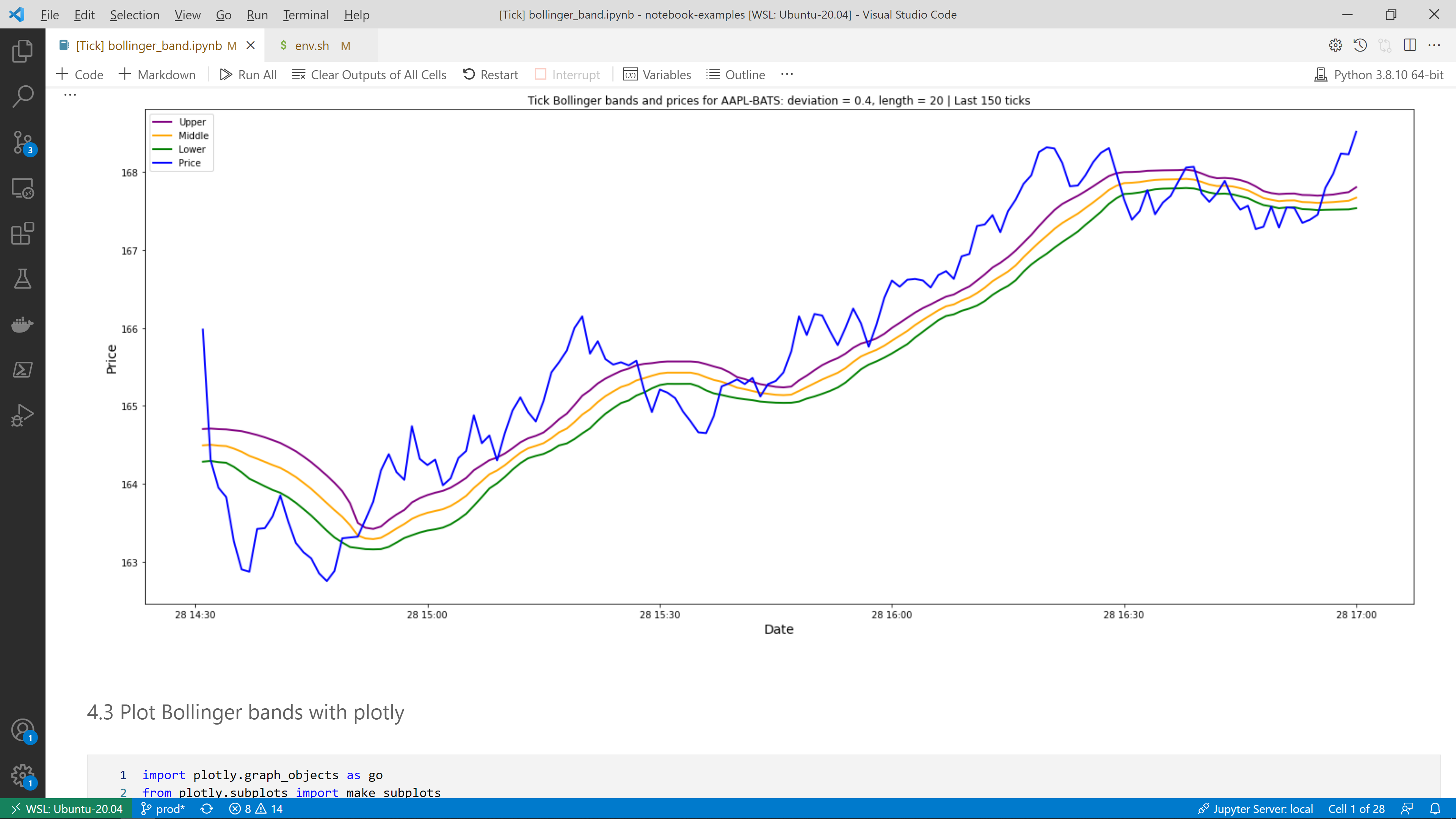Restart the notebook kernel
1456x819 pixels.
click(x=490, y=75)
